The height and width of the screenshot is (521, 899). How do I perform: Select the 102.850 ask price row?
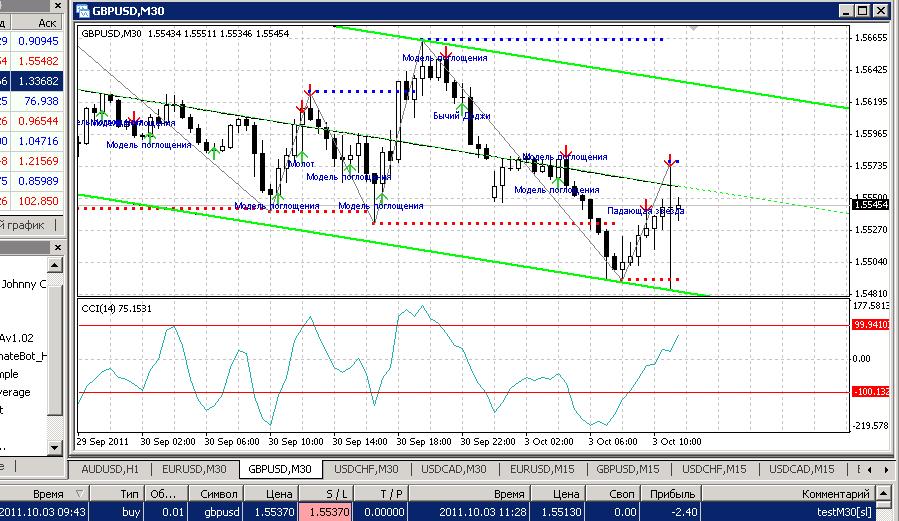(x=32, y=201)
